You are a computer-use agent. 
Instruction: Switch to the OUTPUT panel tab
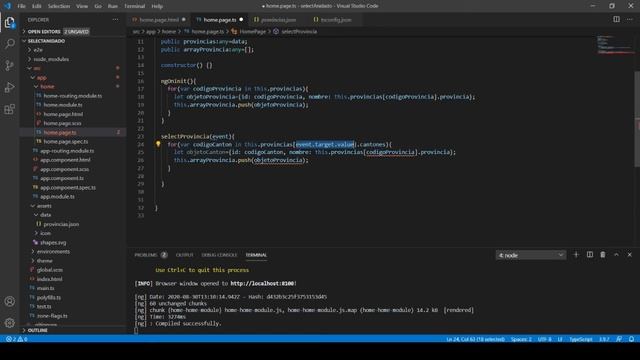pyautogui.click(x=184, y=255)
